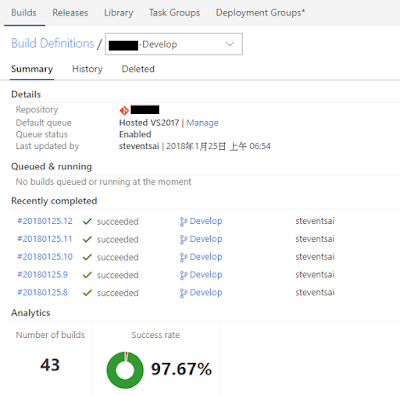Screen dimensions: 400x395
Task: Open Deployment Groups* tab
Action: [x=260, y=13]
